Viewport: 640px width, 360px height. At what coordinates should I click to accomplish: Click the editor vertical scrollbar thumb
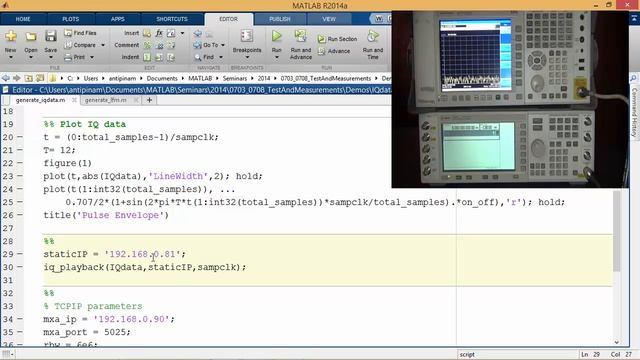[x=616, y=230]
